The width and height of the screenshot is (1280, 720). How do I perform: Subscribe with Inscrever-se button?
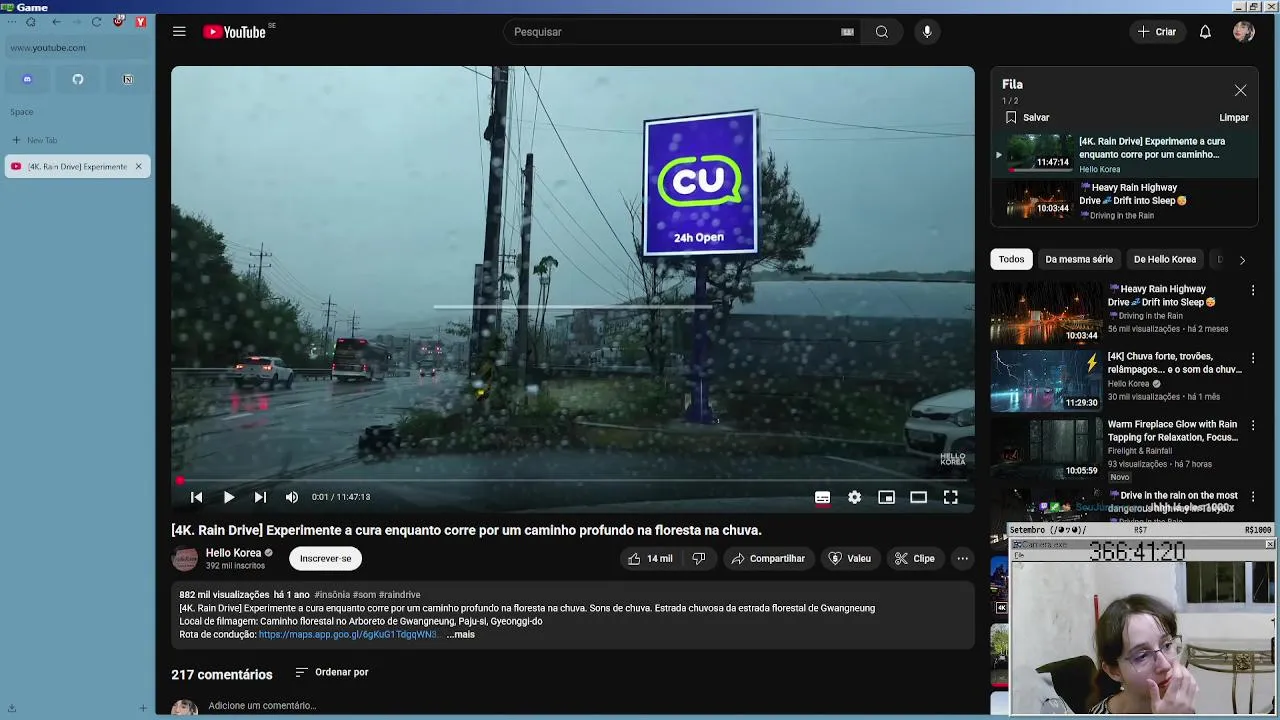click(x=326, y=559)
